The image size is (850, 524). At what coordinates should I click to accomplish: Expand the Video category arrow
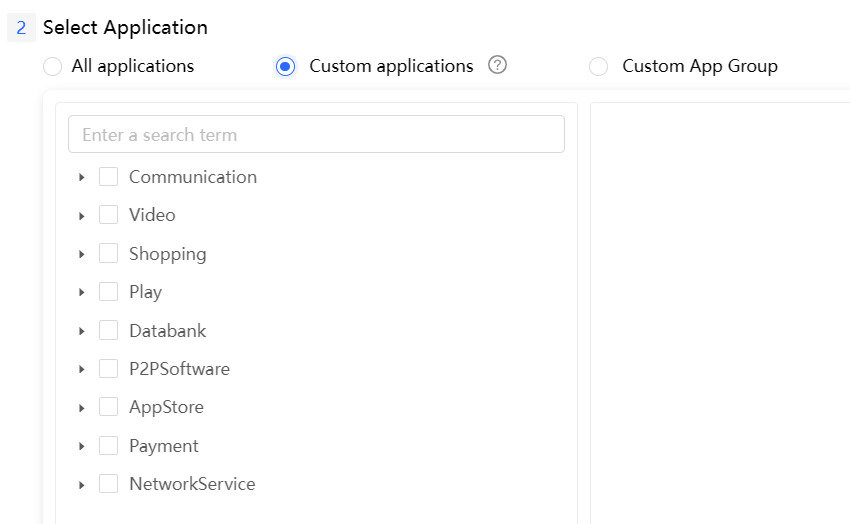pyautogui.click(x=82, y=216)
